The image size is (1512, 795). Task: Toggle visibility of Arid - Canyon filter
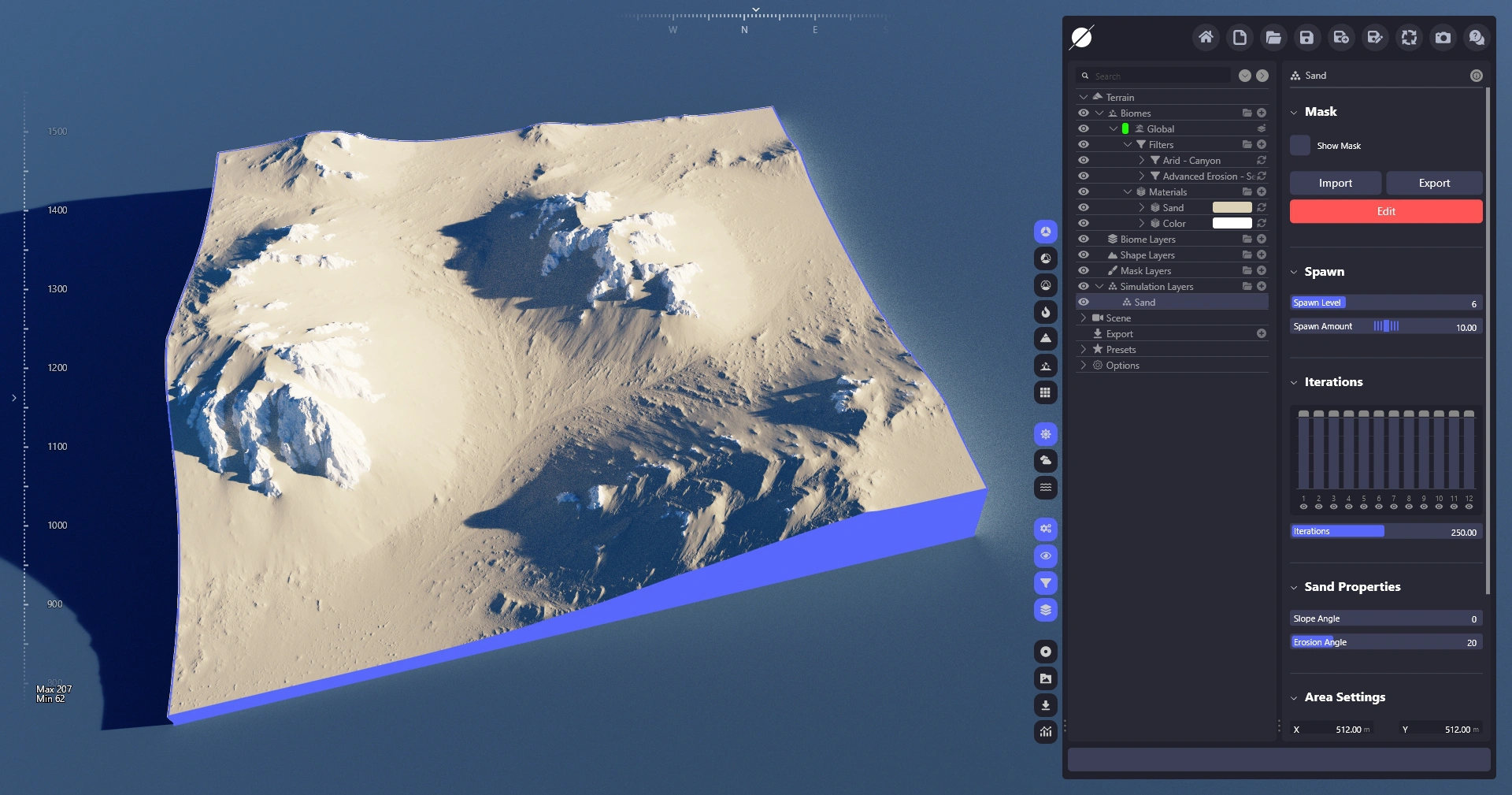point(1084,160)
